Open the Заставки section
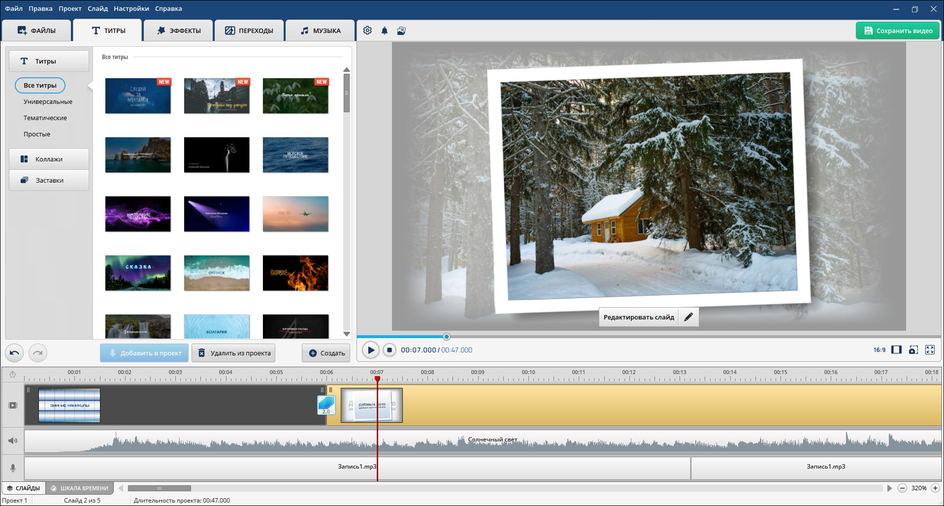 point(49,180)
